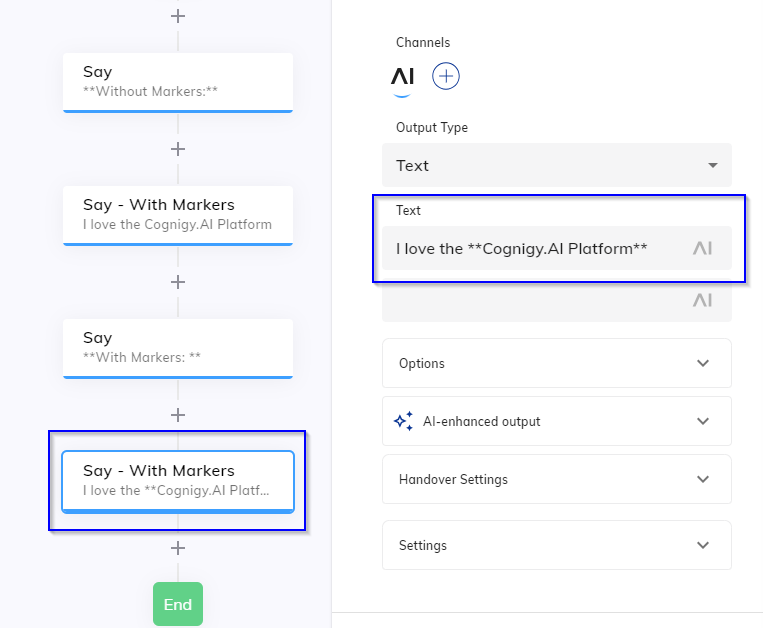
Task: Click the Output Type label
Action: pos(432,127)
